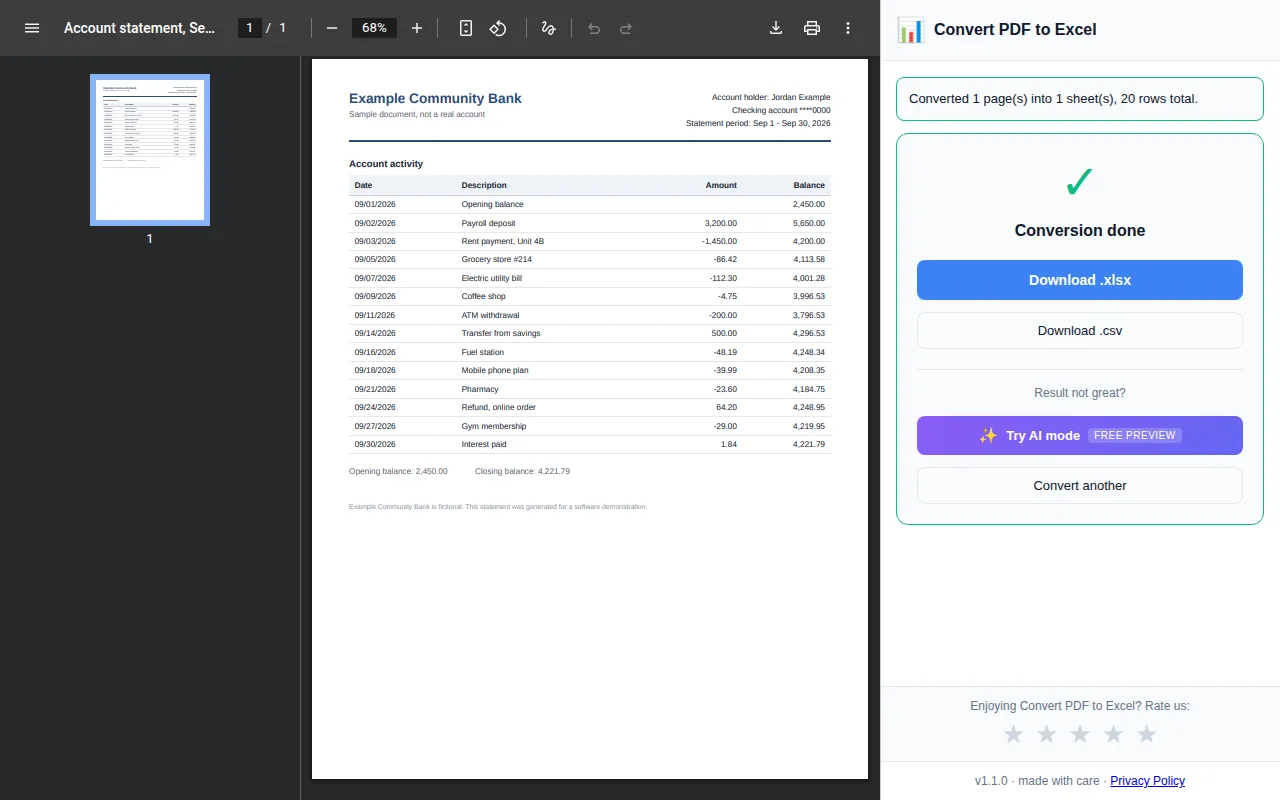Download the PDF using toolbar icon

point(775,28)
